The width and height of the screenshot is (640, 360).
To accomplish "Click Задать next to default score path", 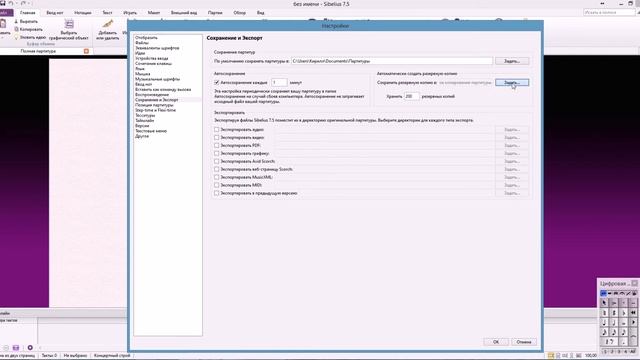I will click(x=512, y=61).
